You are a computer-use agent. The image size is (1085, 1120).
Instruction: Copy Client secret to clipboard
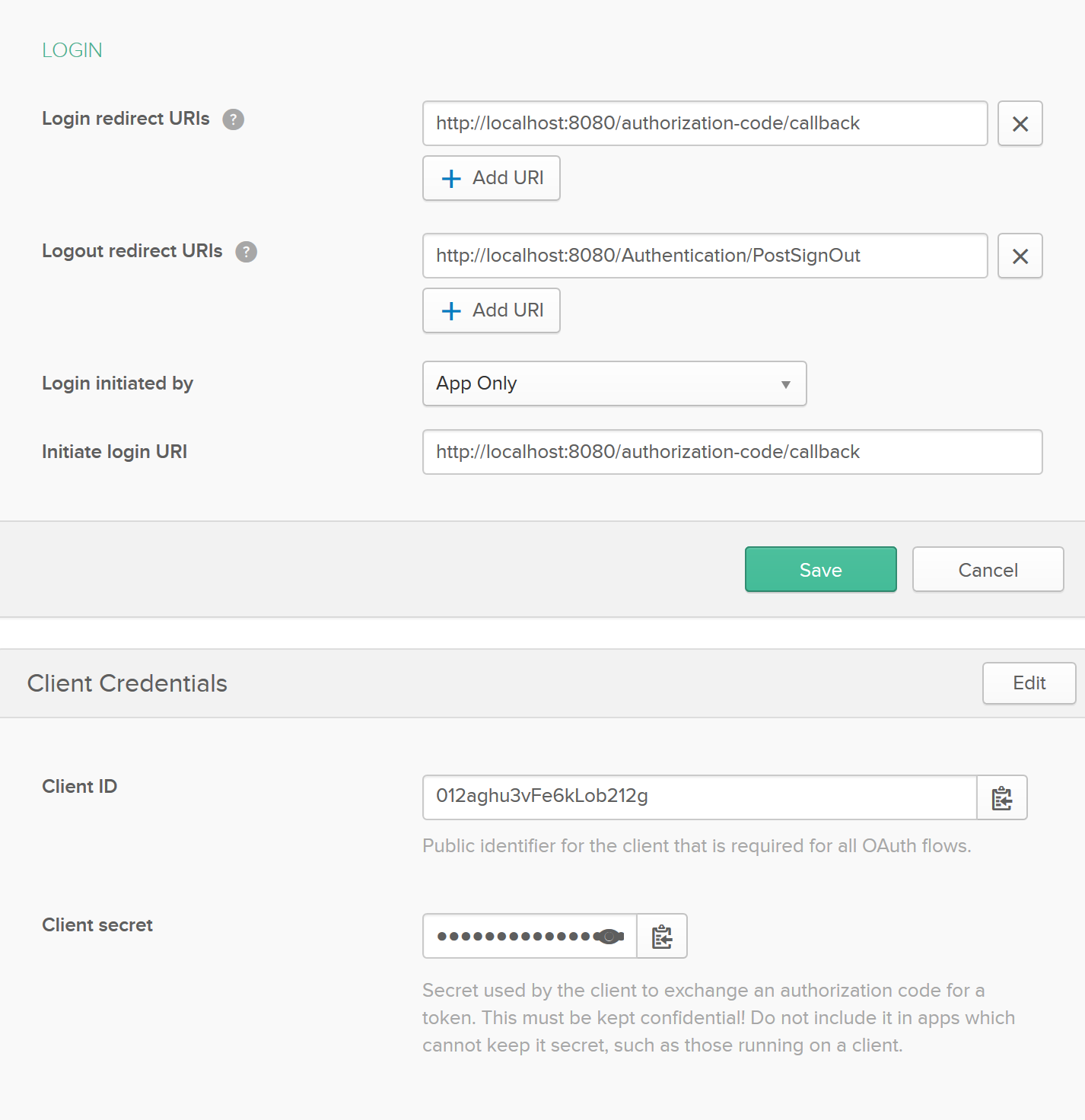click(x=661, y=936)
